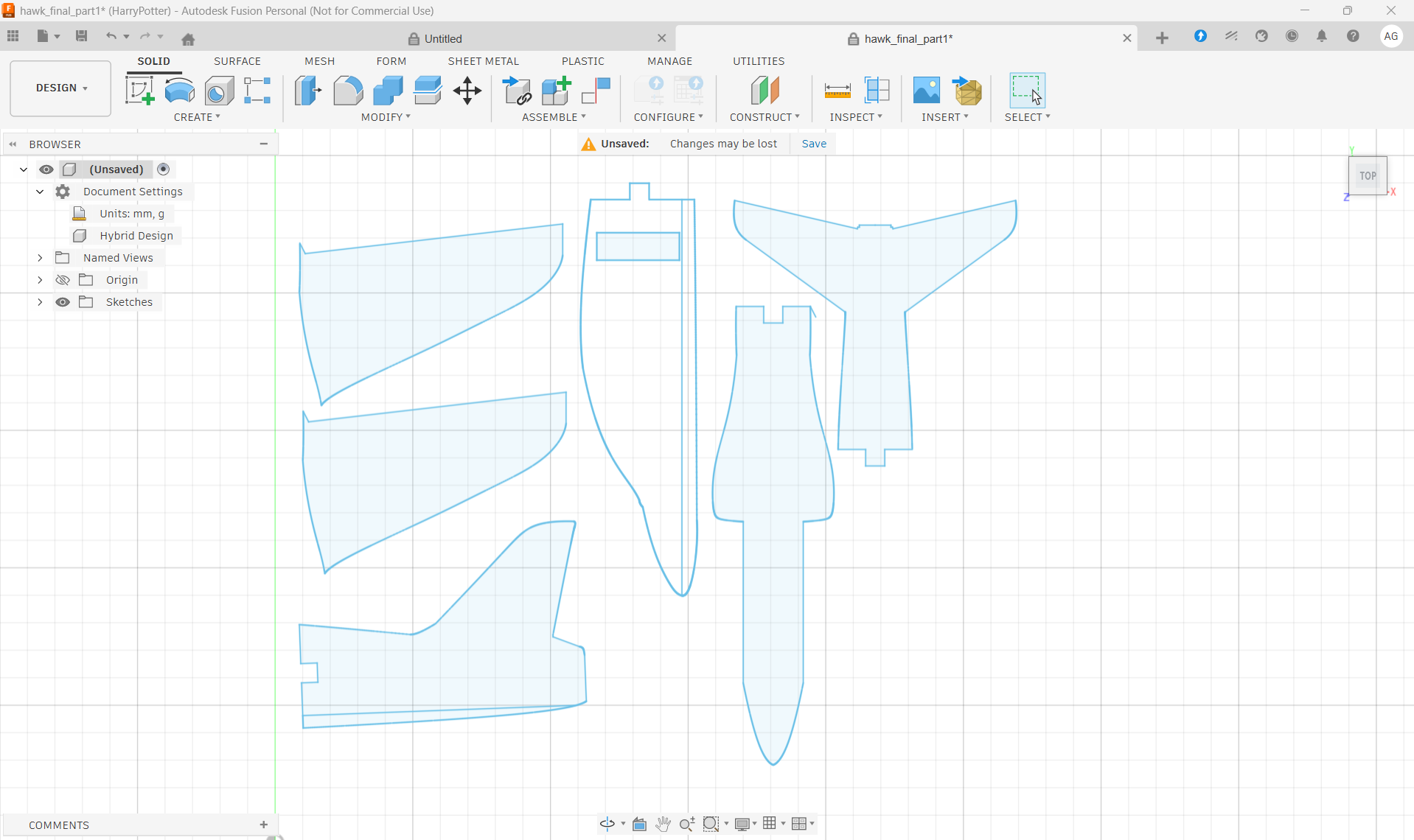The width and height of the screenshot is (1414, 840).
Task: Open a new design tab with plus
Action: tap(1162, 38)
